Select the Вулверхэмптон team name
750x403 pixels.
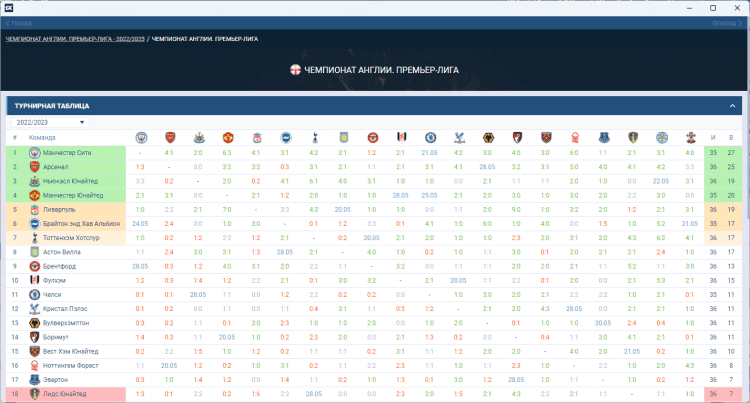66,323
